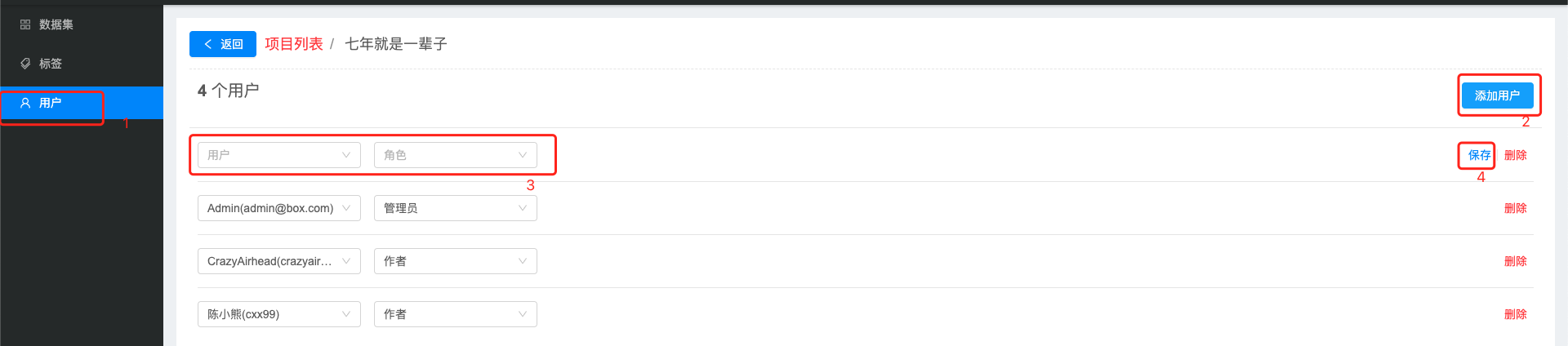Expand the CrazyAirhead user dropdown

pyautogui.click(x=278, y=261)
